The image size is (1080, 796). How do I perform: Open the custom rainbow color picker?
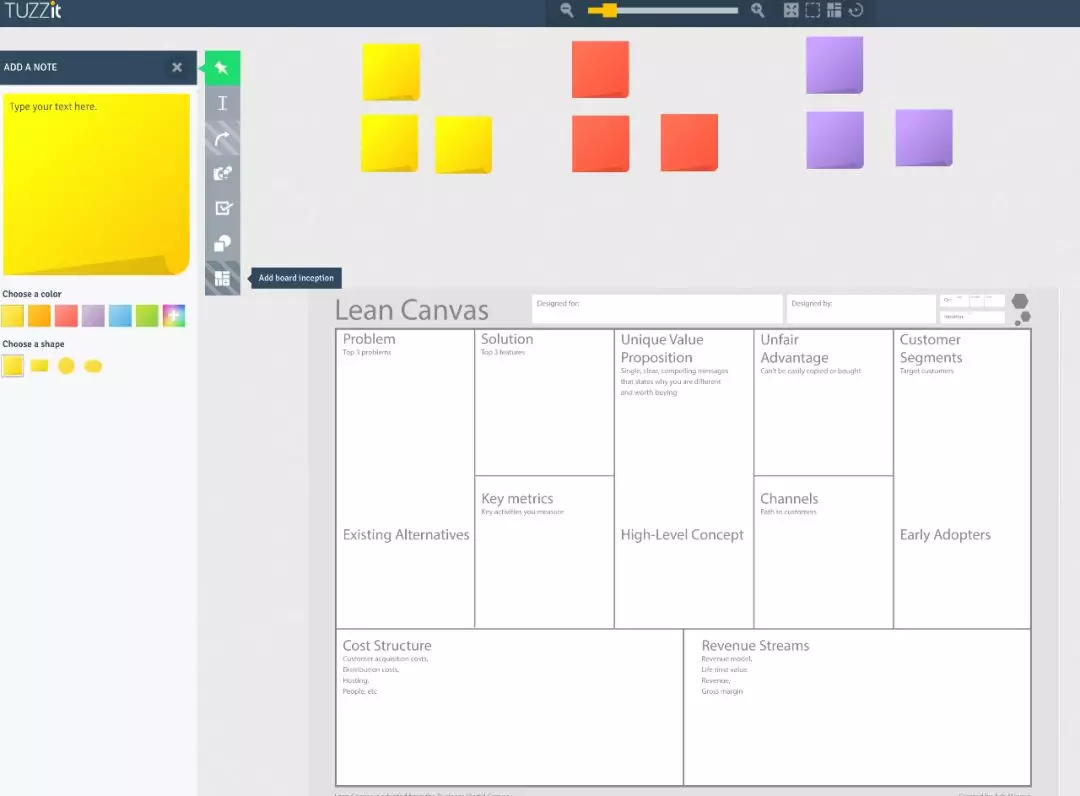174,316
